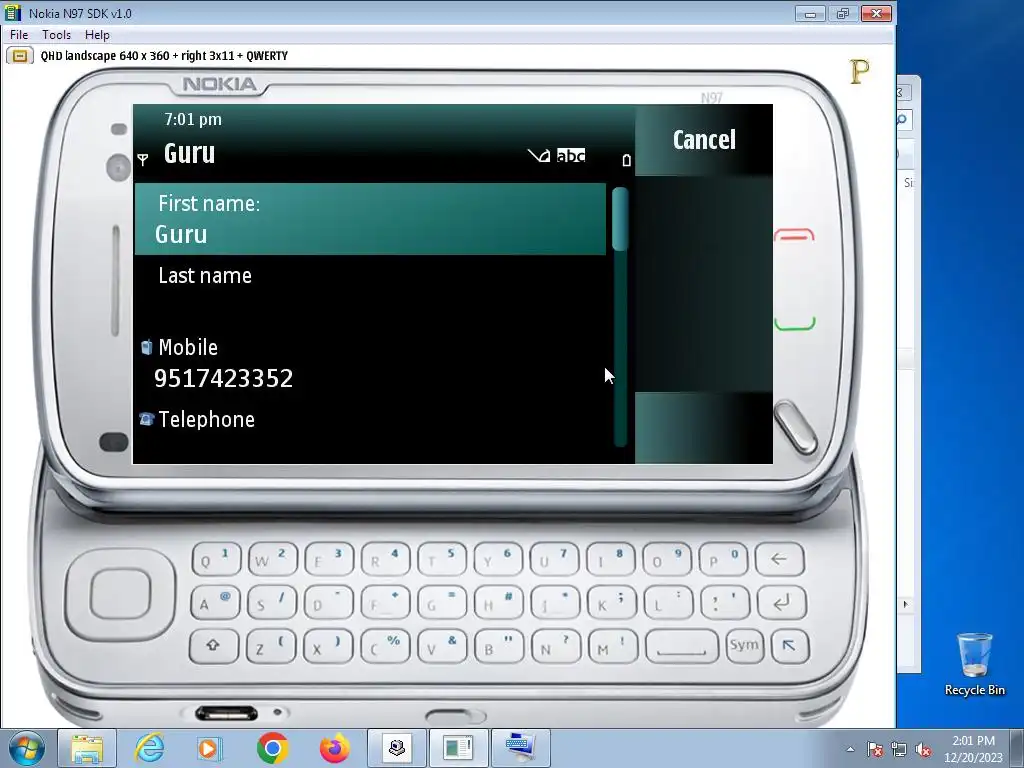Viewport: 1024px width, 768px height.
Task: Tap the Mobile number 9517423352
Action: pyautogui.click(x=223, y=378)
